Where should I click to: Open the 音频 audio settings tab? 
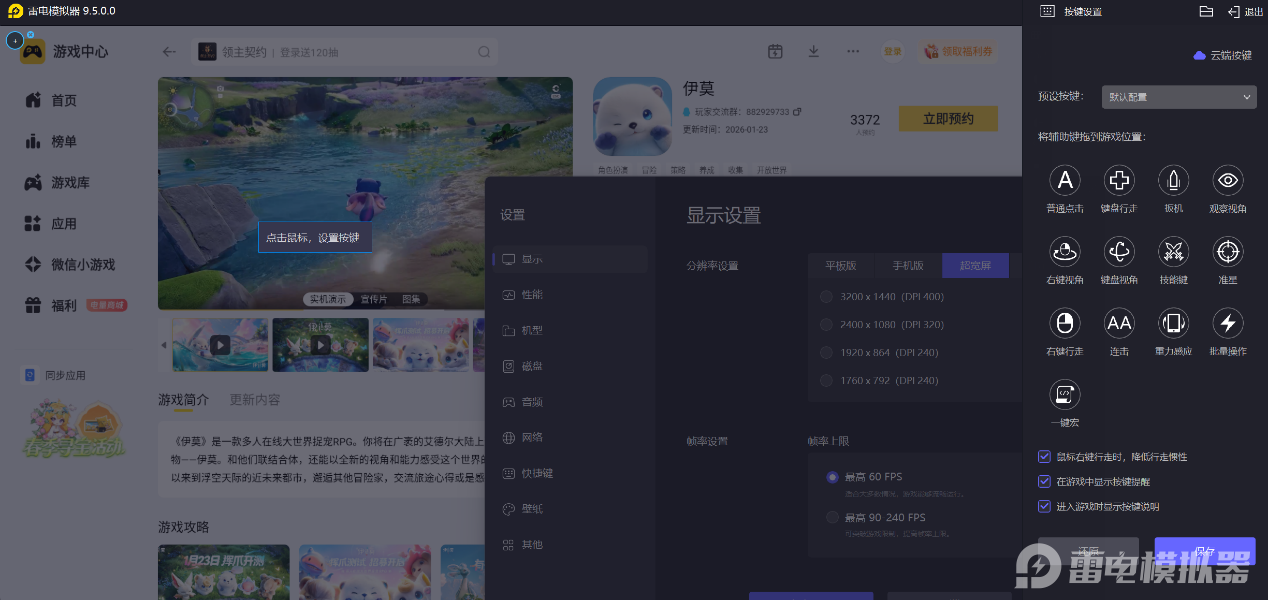click(571, 402)
